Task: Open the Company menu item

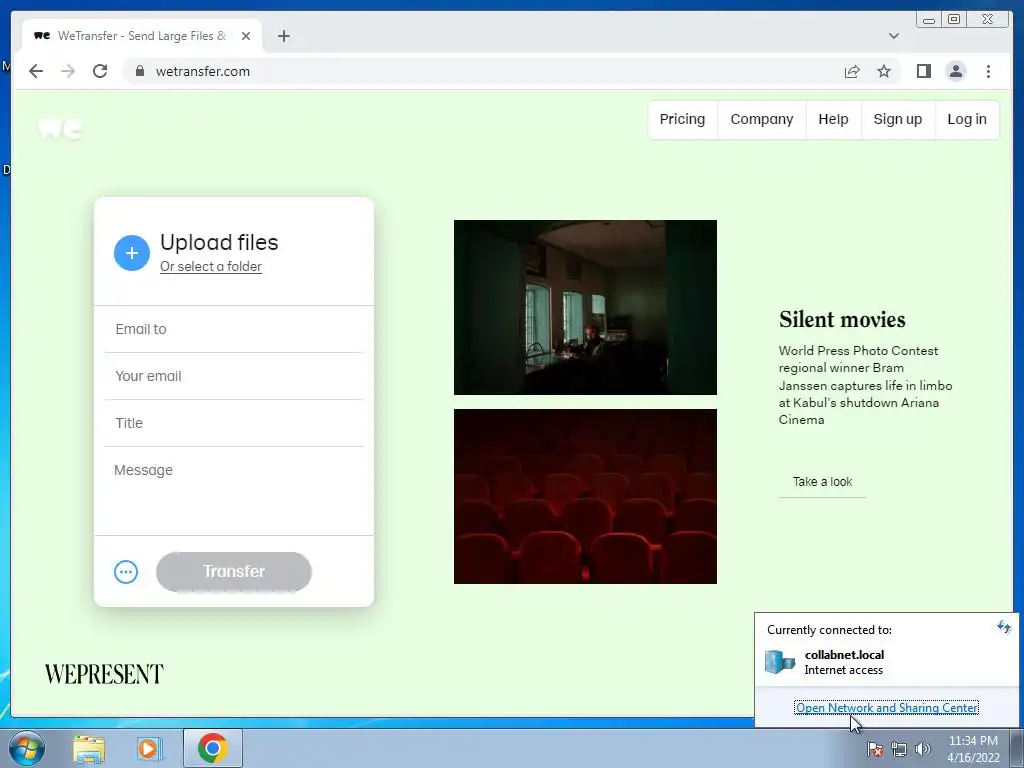Action: click(761, 120)
